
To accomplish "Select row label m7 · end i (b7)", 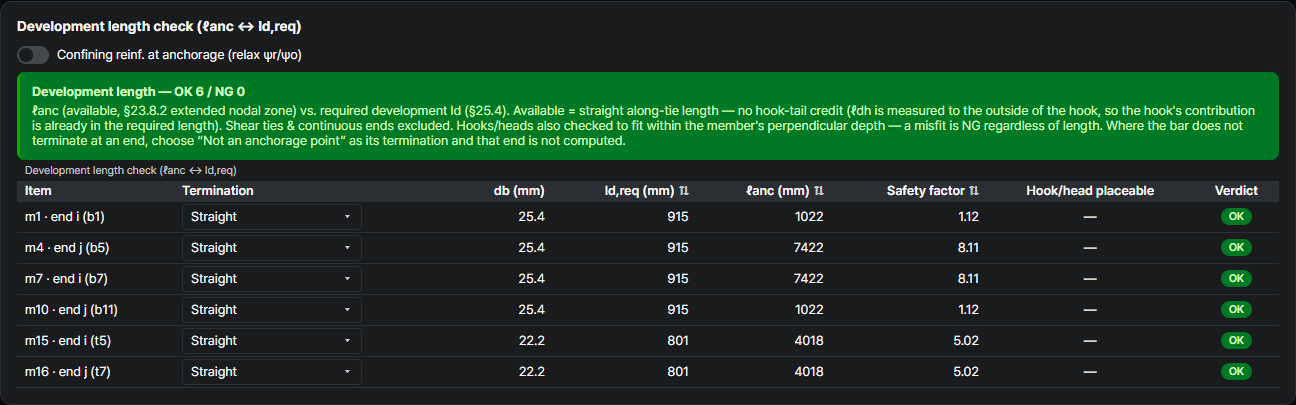I will 66,279.
